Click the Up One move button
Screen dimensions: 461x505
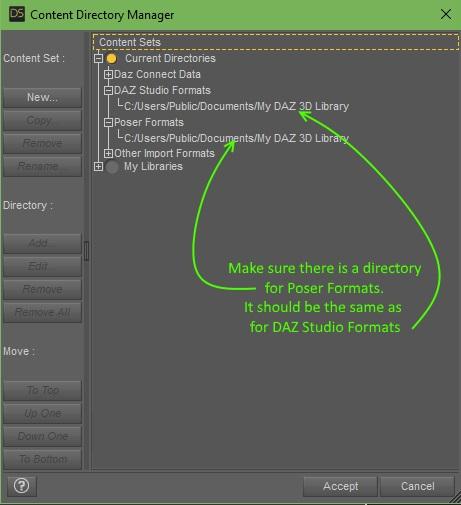click(42, 413)
